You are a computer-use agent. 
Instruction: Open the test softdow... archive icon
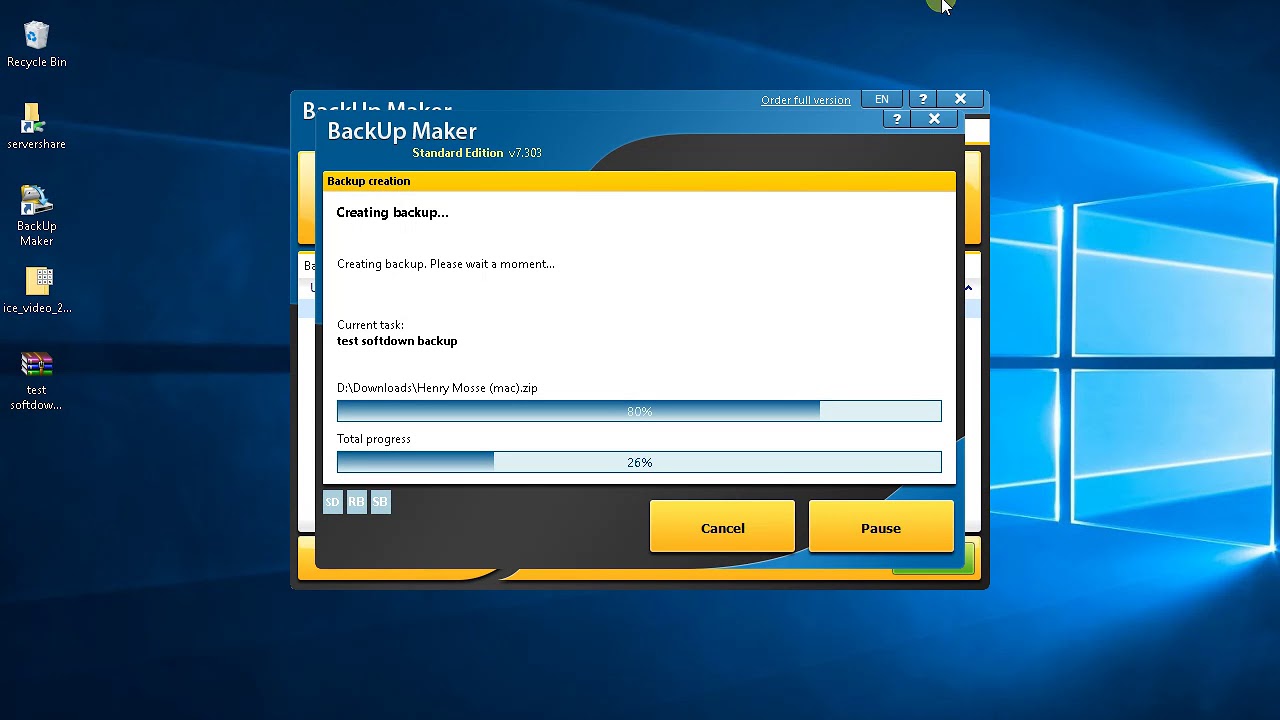coord(37,380)
